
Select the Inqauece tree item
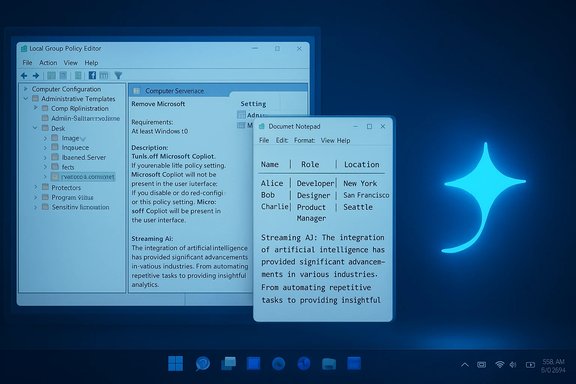click(75, 147)
